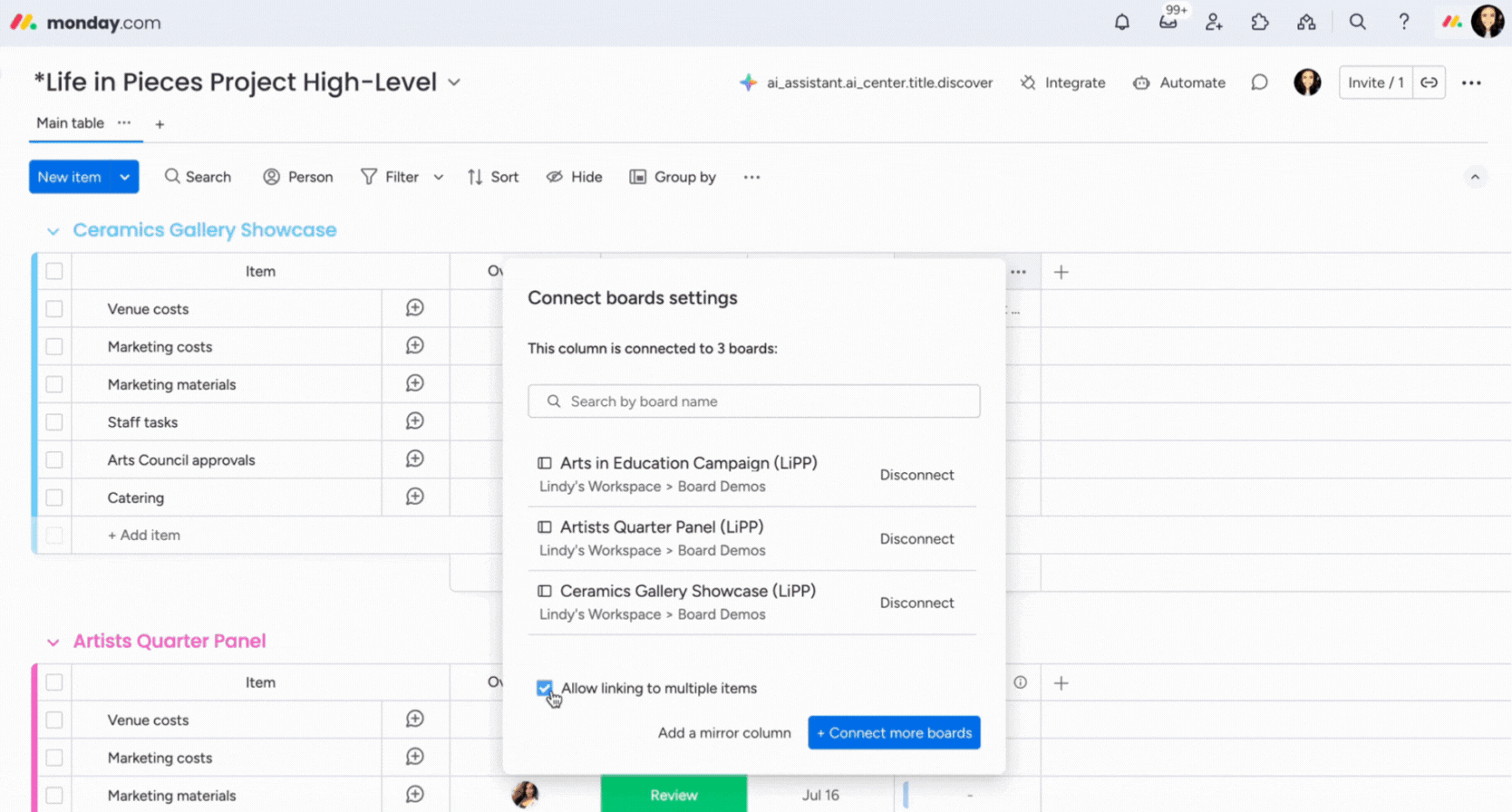The image size is (1512, 812).
Task: Check the Marketing materials row in Ceramics group
Action: tap(54, 384)
